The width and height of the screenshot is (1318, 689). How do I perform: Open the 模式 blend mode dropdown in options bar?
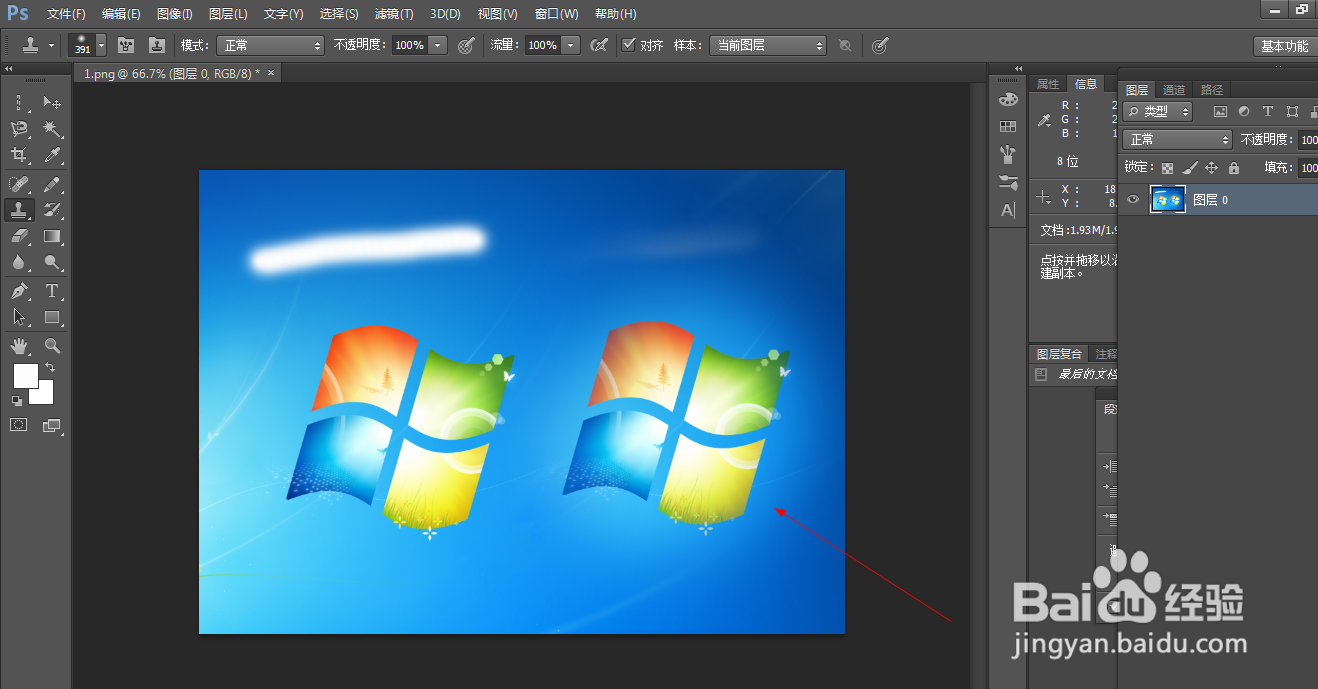[x=272, y=45]
